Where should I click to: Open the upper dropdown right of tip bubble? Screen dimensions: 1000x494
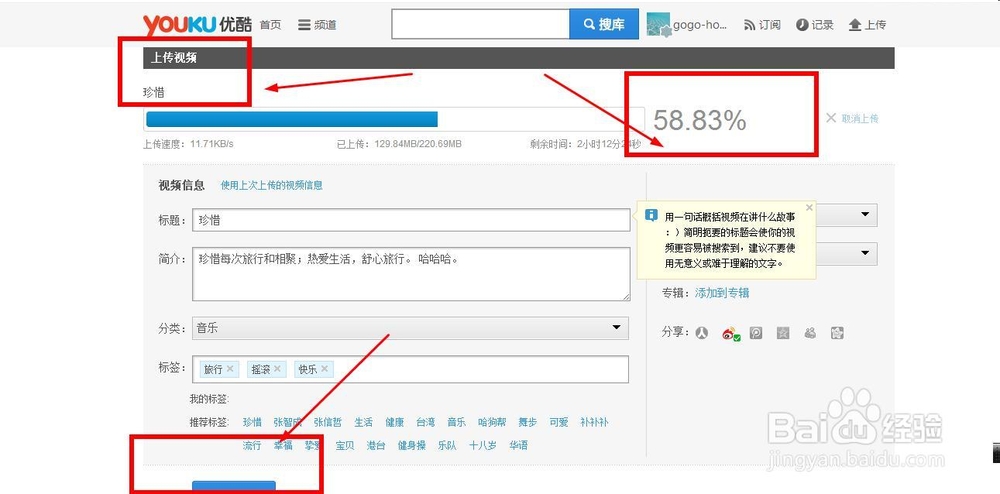pos(847,215)
